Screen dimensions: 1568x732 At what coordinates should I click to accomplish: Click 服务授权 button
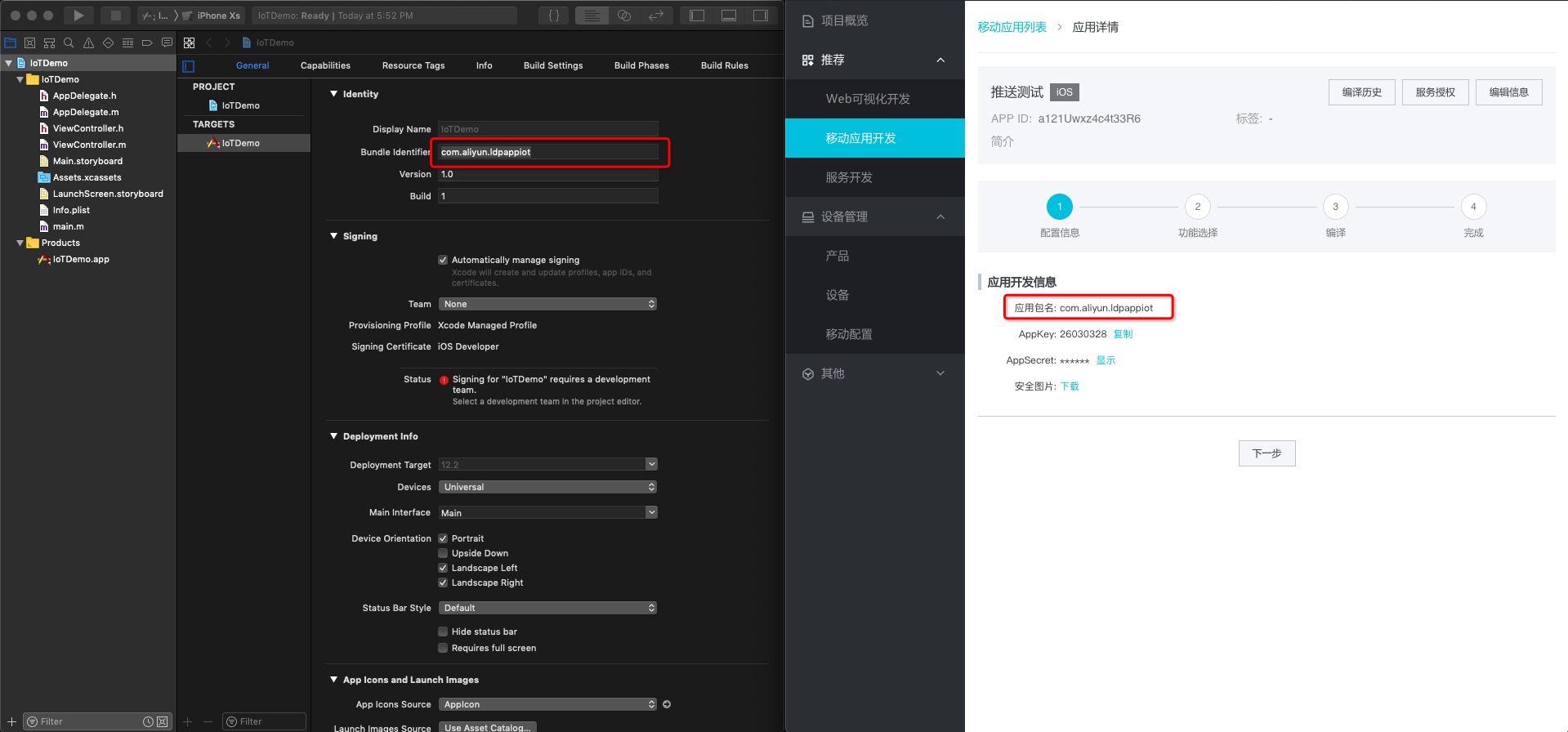(1436, 92)
